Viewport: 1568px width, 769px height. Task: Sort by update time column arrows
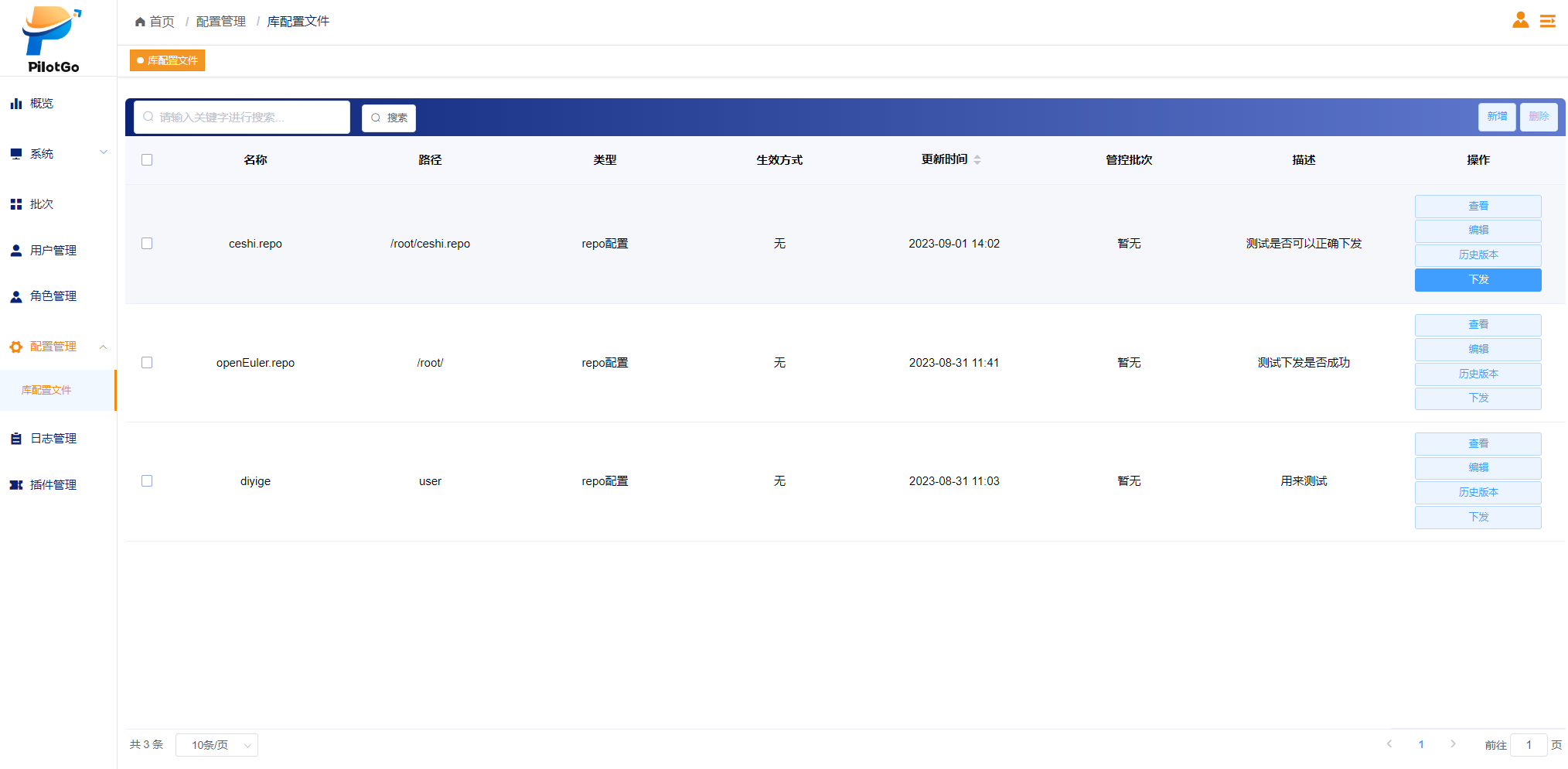tap(977, 159)
